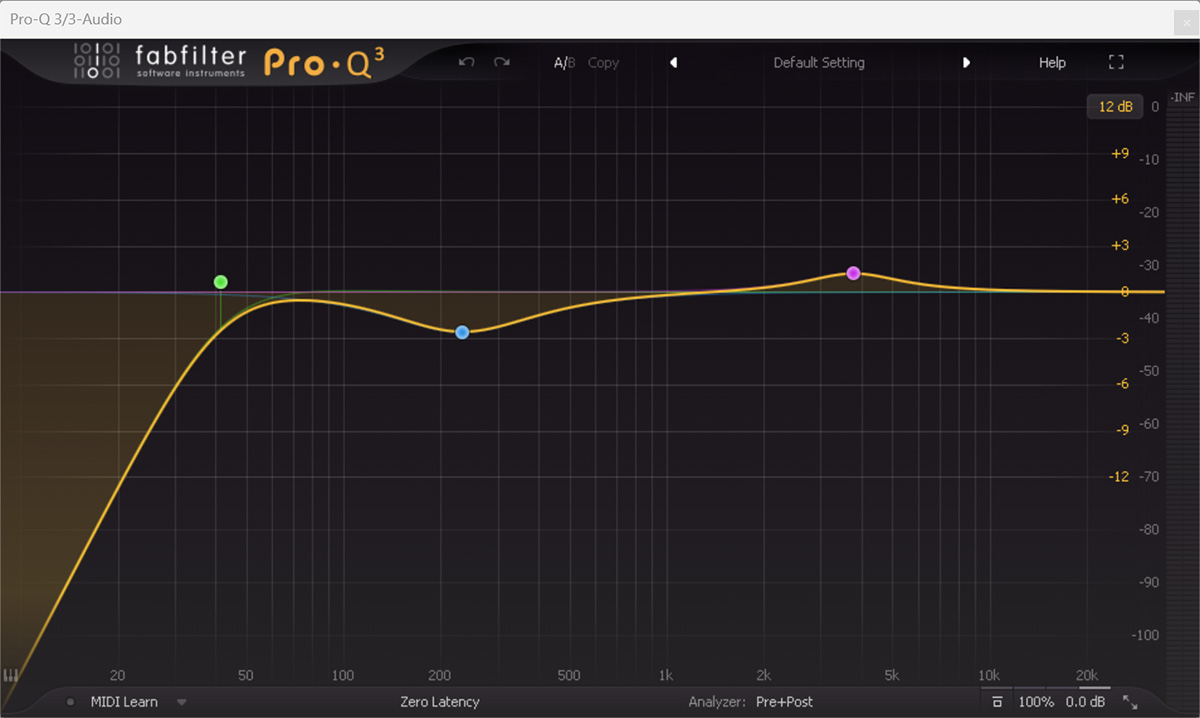
Task: Click the undo arrow icon
Action: tap(466, 62)
